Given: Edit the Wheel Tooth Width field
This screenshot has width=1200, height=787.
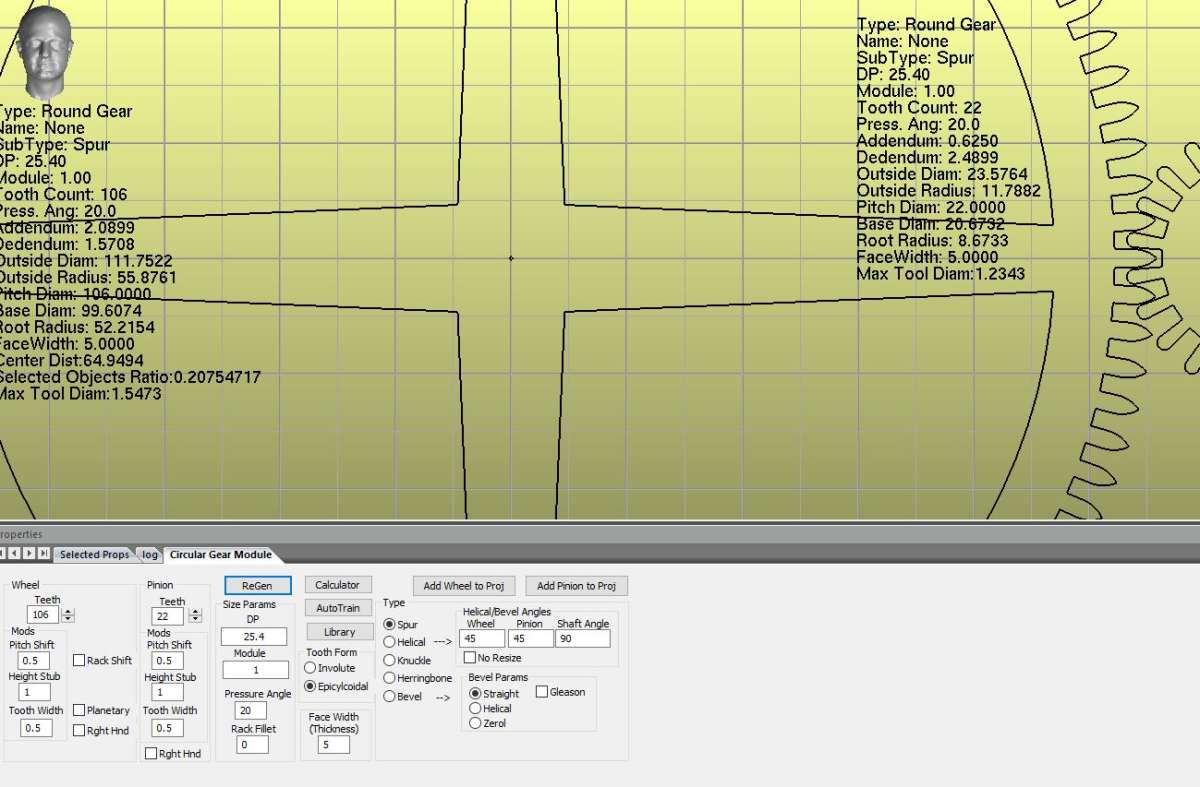Looking at the screenshot, I should 36,727.
